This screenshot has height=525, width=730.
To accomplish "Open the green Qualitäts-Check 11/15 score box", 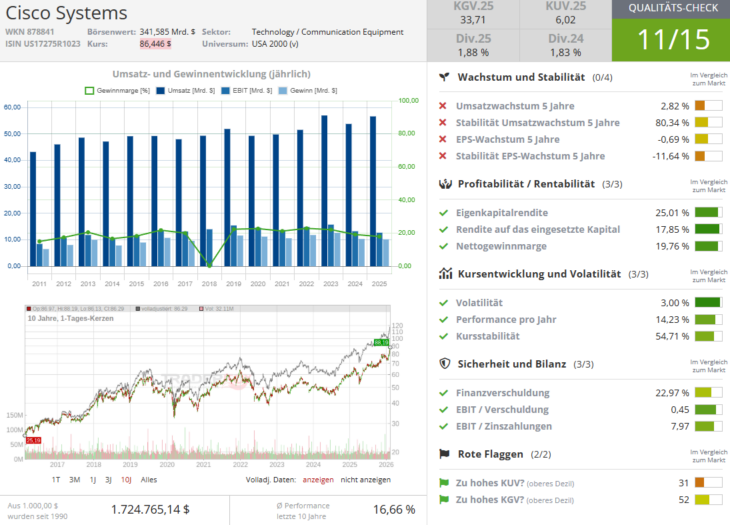I will [670, 39].
